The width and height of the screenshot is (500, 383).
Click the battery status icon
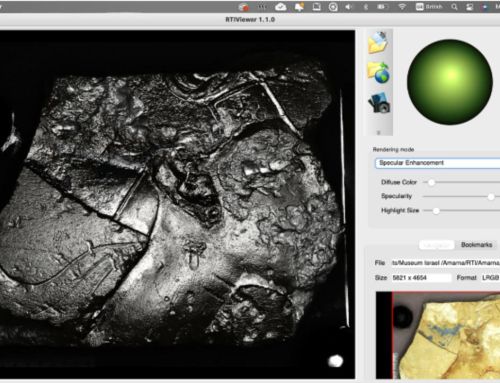click(x=382, y=7)
